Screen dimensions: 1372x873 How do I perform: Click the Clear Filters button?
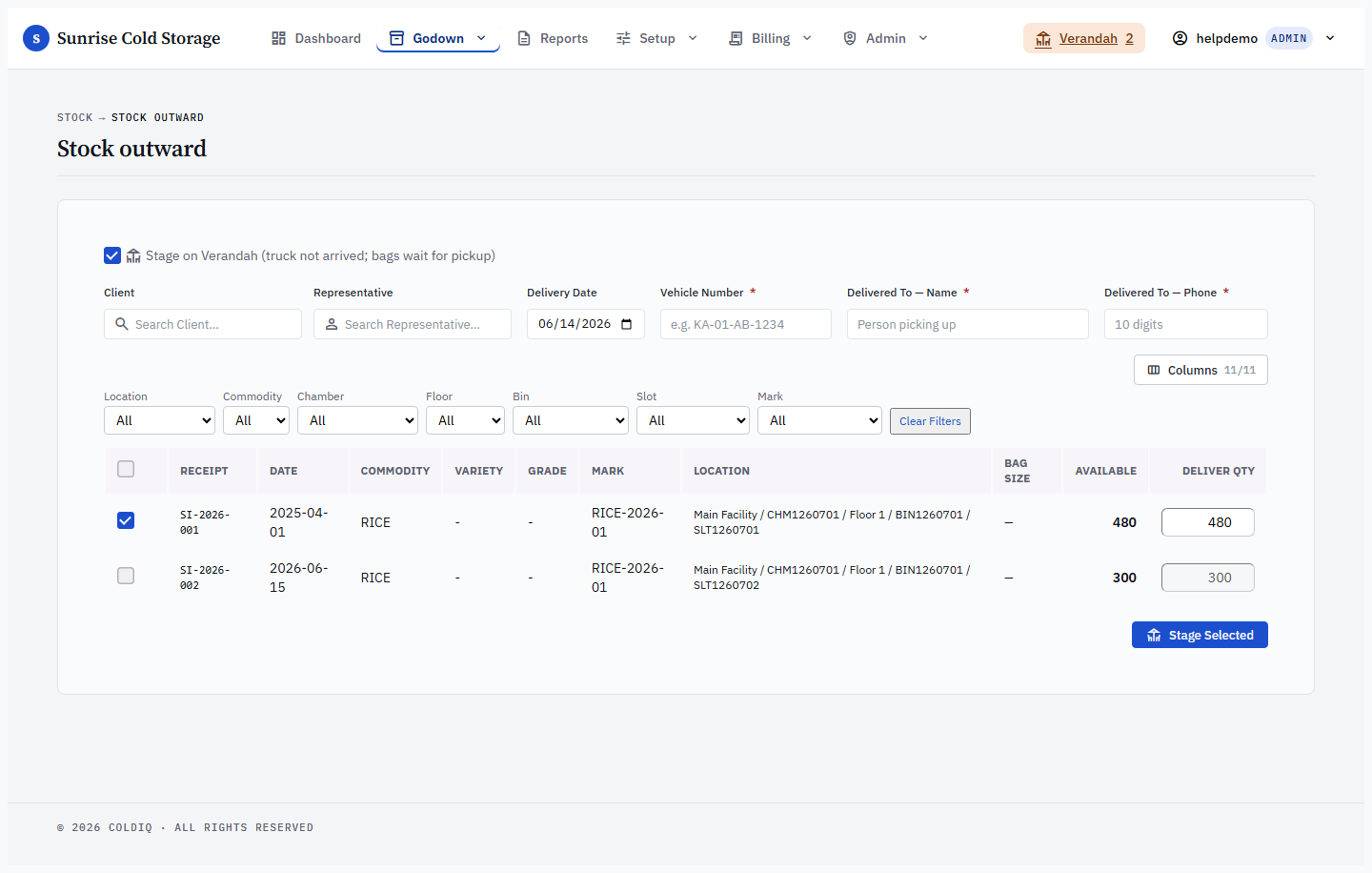tap(930, 421)
